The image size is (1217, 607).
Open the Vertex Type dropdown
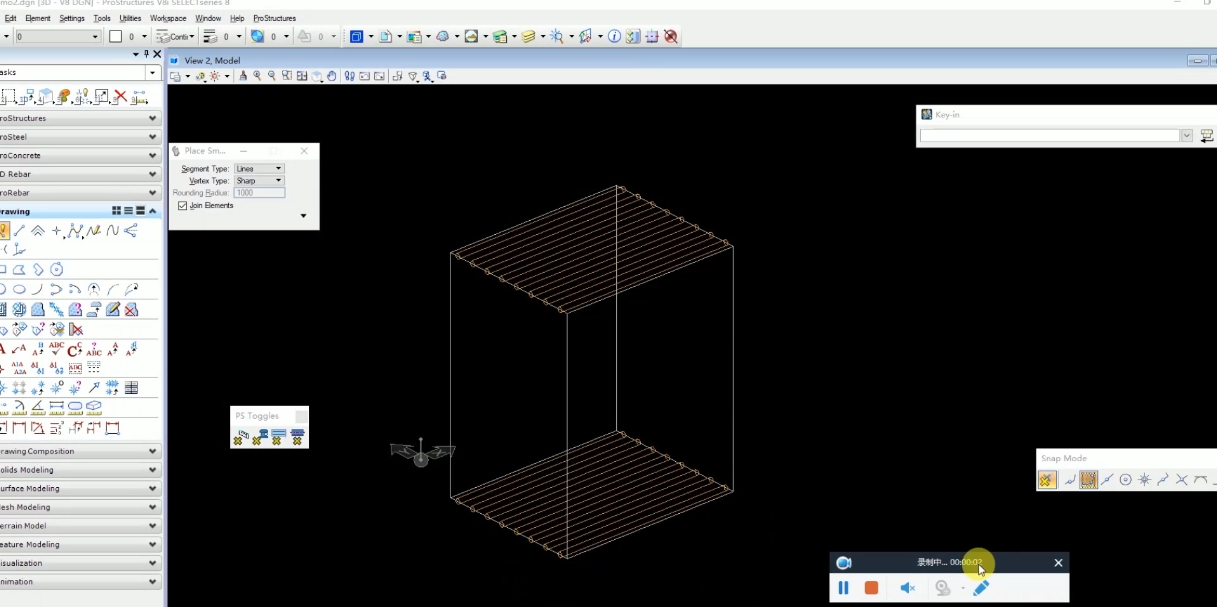pos(259,181)
